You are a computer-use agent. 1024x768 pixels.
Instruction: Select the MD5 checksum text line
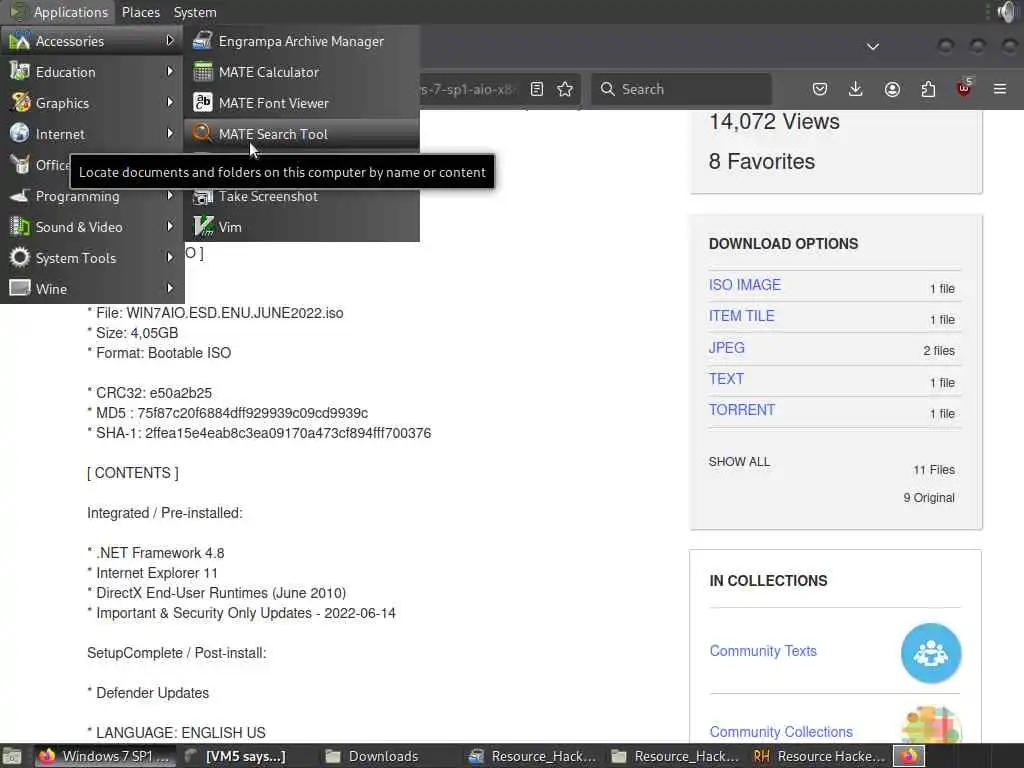[x=227, y=413]
